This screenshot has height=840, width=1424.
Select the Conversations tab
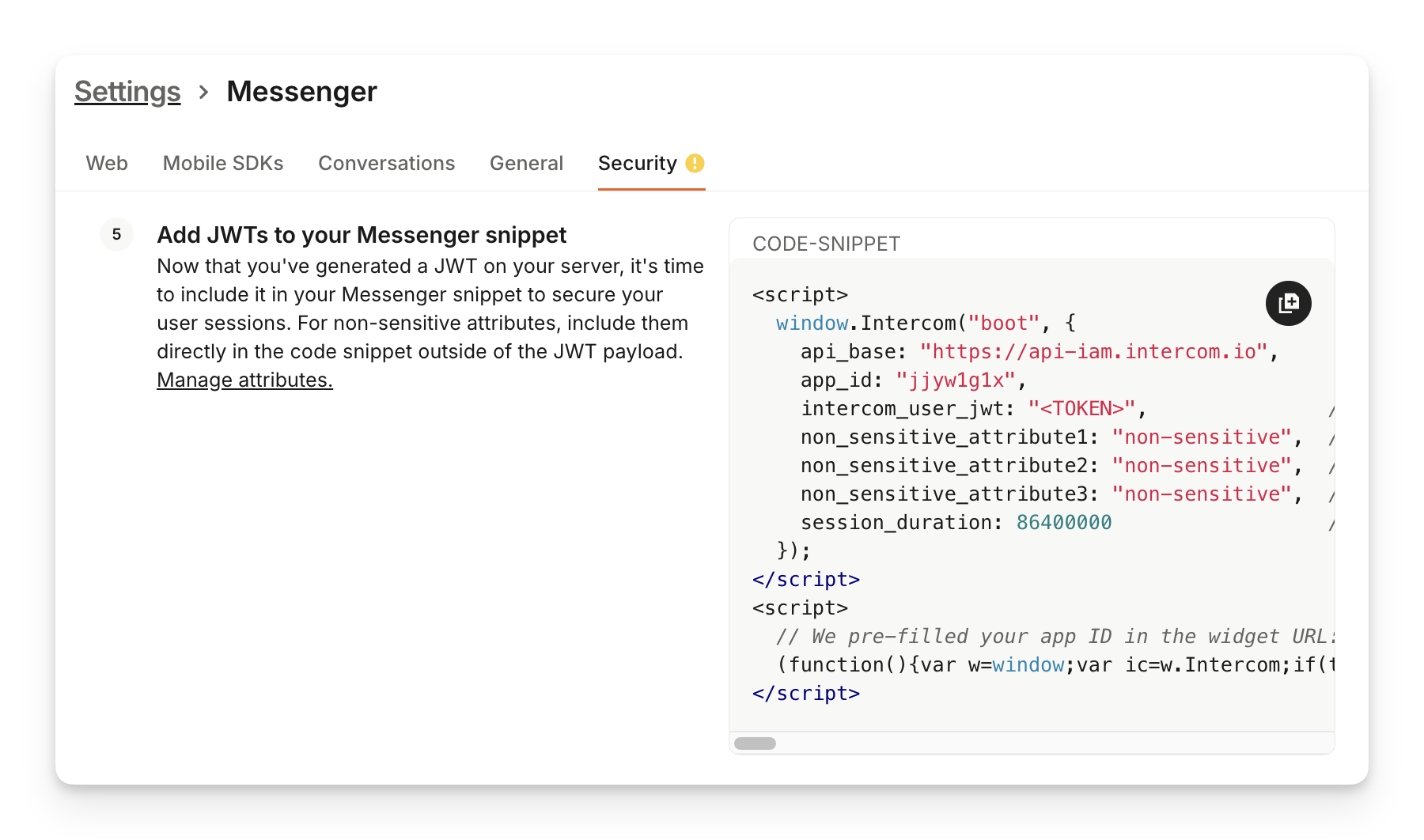(386, 163)
